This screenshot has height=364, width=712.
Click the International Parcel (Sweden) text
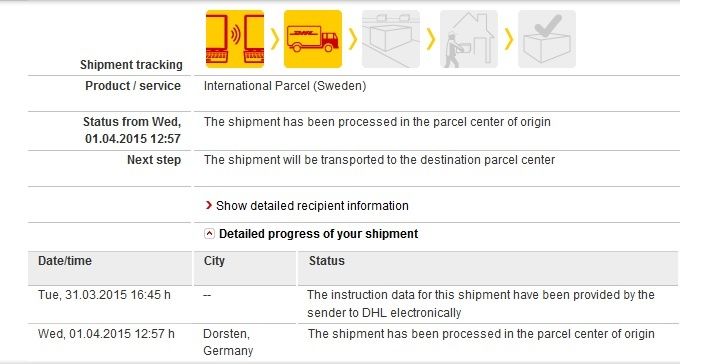pos(285,86)
